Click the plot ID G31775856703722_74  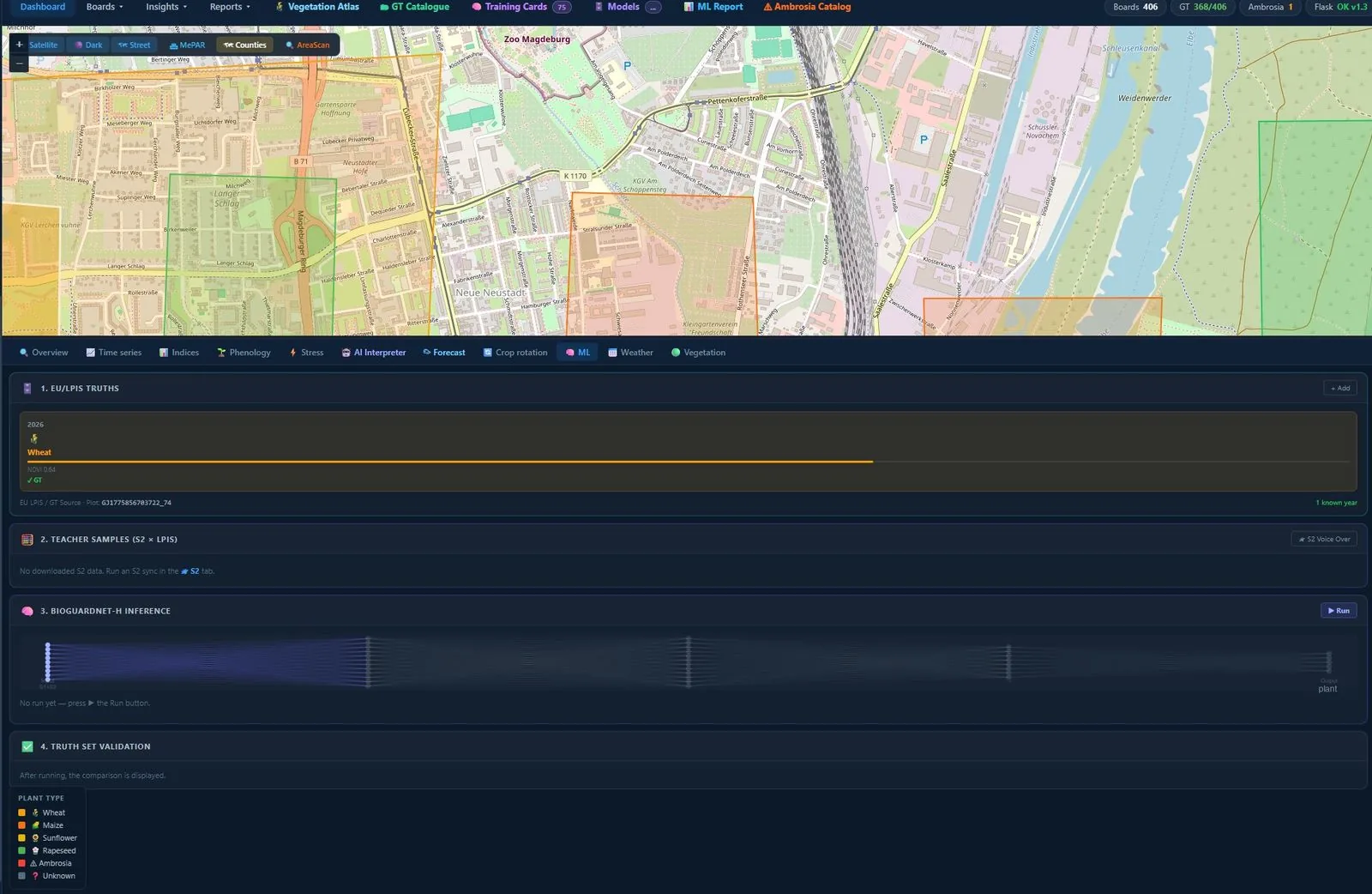136,503
